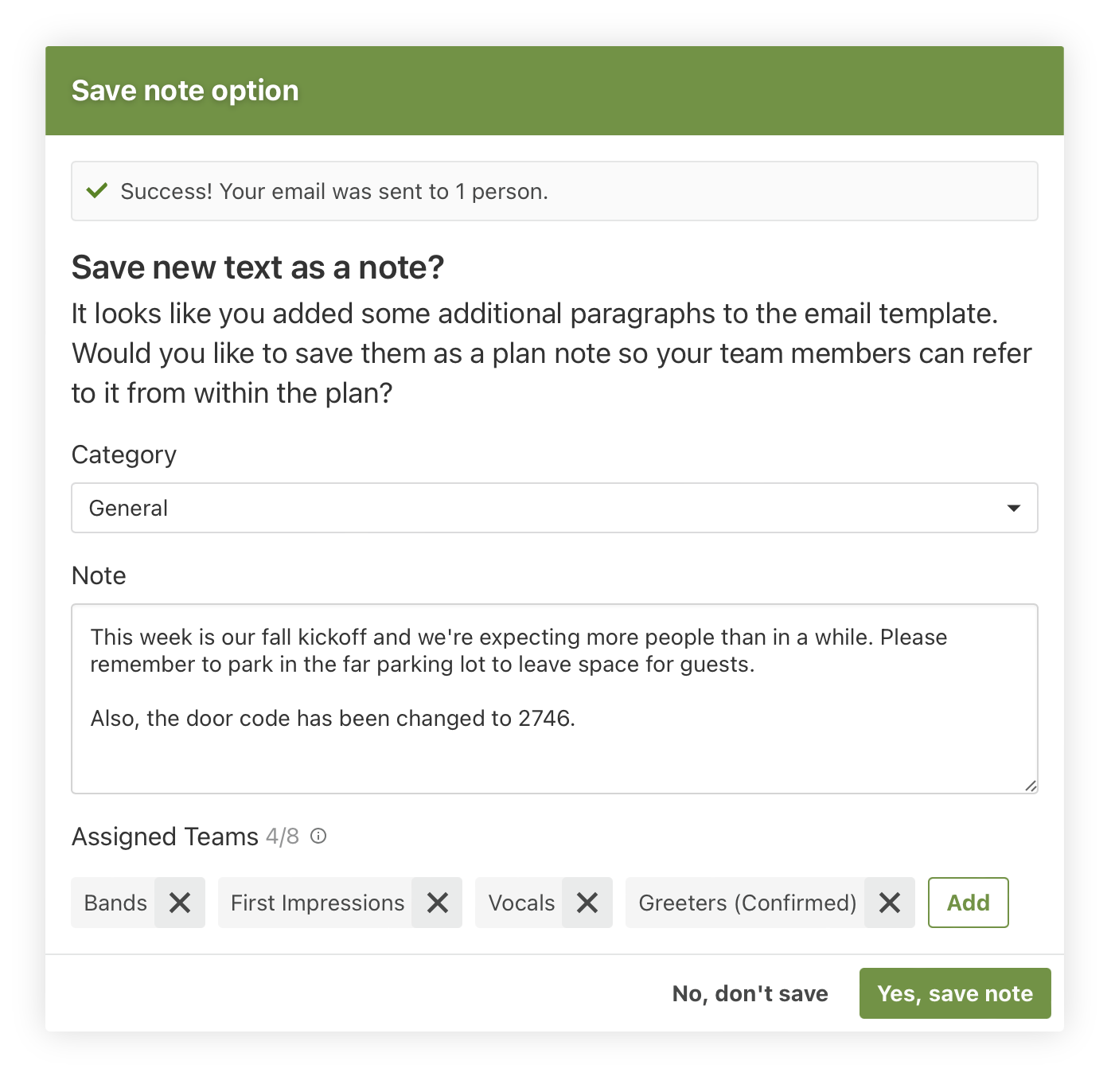
Task: Click the 4/8 assigned teams count
Action: coord(283,836)
